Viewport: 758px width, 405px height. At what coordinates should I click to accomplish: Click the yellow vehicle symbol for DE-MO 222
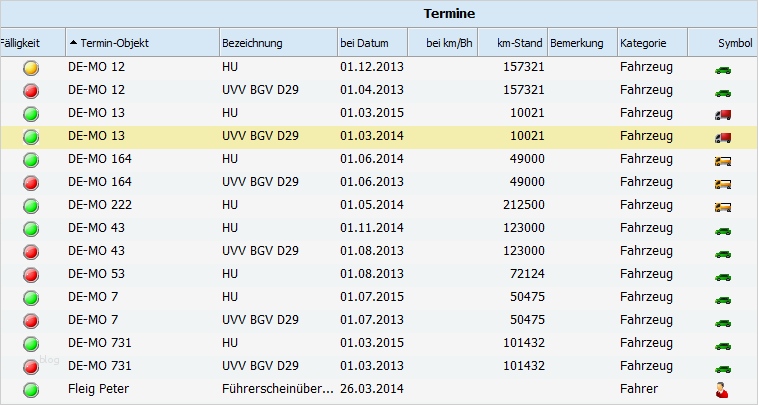pos(723,206)
